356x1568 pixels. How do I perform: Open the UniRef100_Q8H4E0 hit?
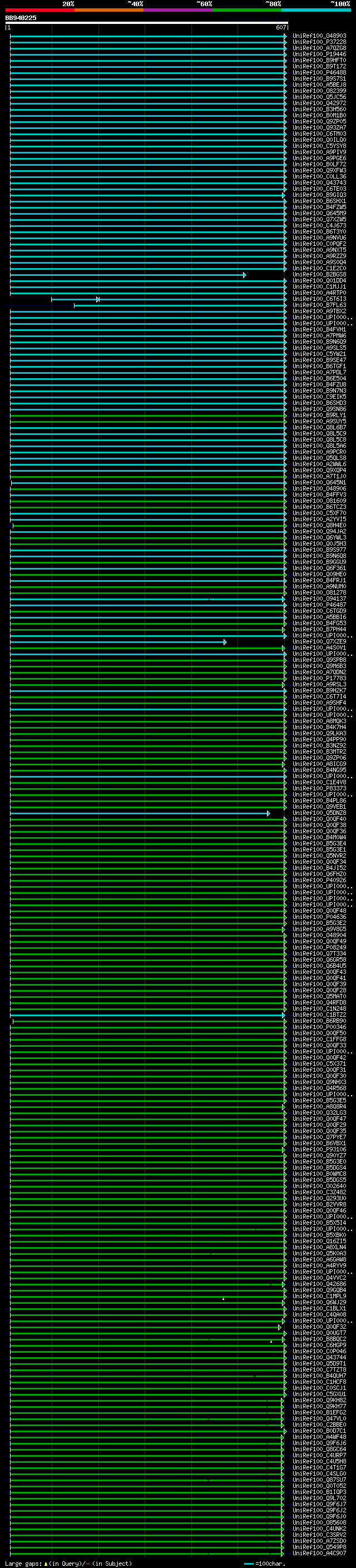point(319,525)
